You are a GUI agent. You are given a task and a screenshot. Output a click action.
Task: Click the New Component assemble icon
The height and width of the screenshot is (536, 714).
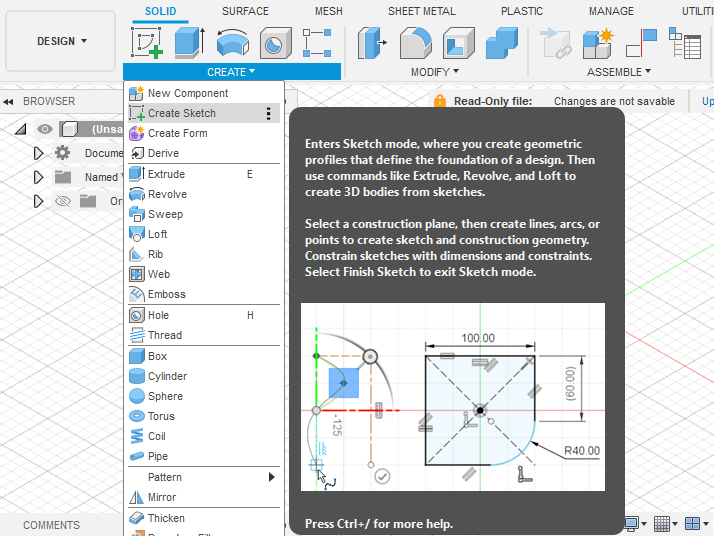598,43
